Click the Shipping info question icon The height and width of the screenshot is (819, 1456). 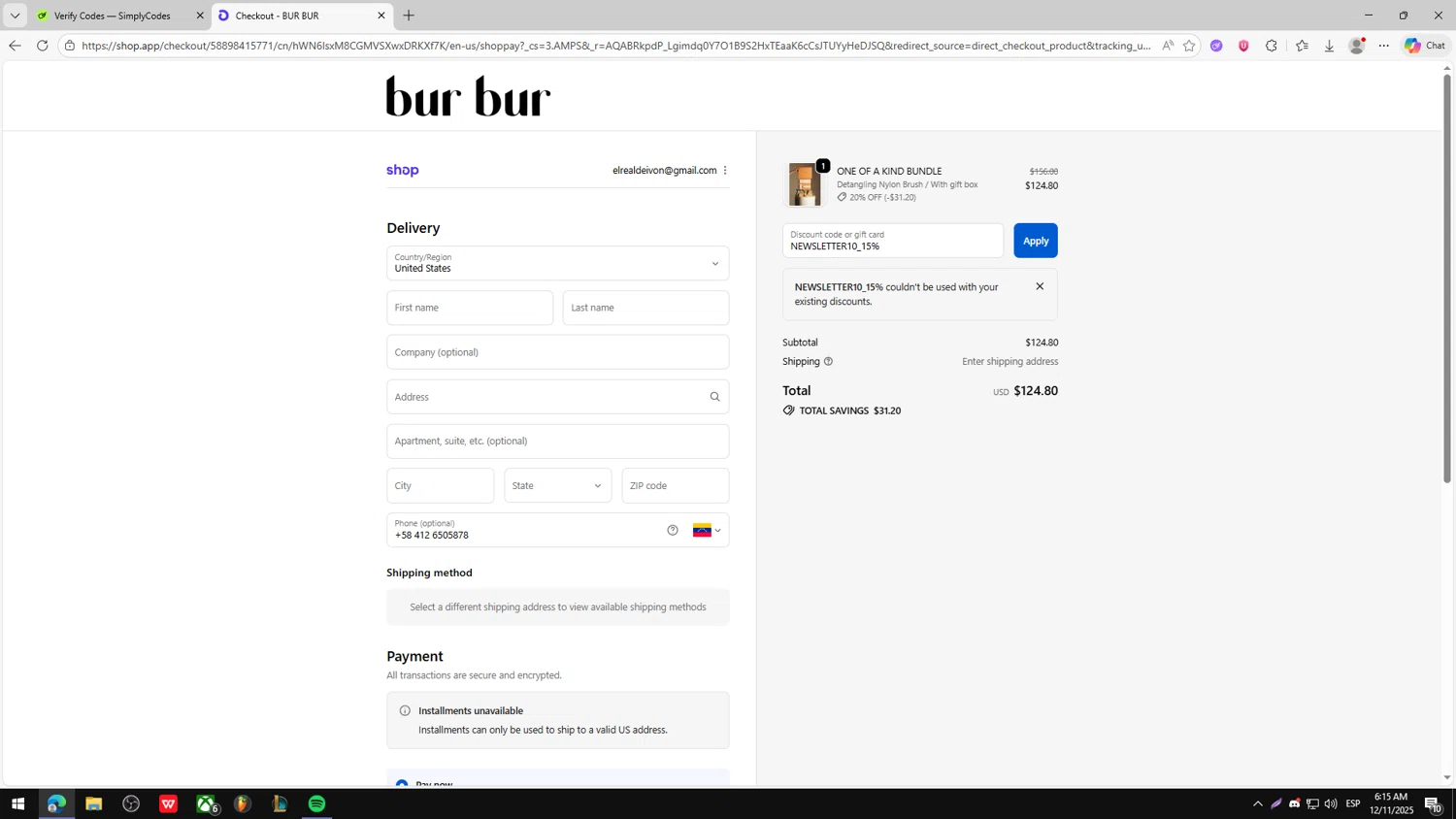click(x=828, y=361)
